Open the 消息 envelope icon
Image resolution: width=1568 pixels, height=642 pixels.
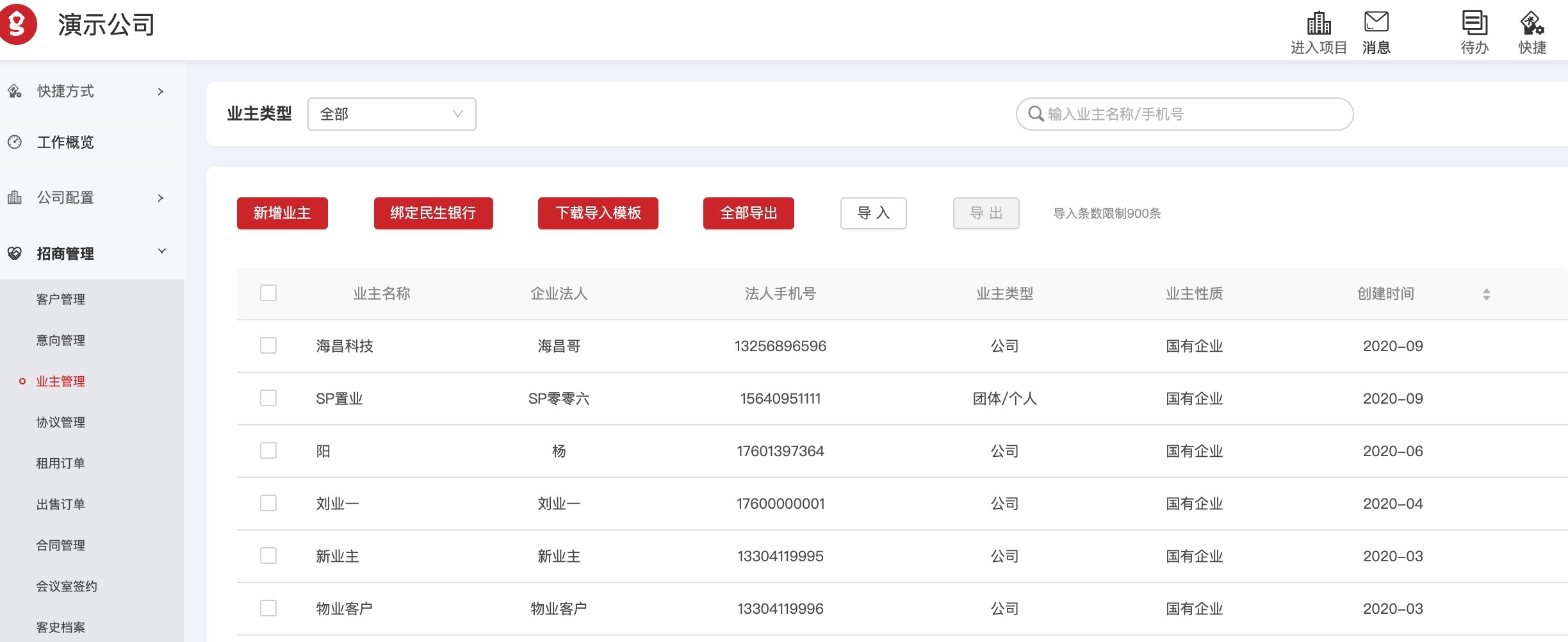click(x=1376, y=22)
